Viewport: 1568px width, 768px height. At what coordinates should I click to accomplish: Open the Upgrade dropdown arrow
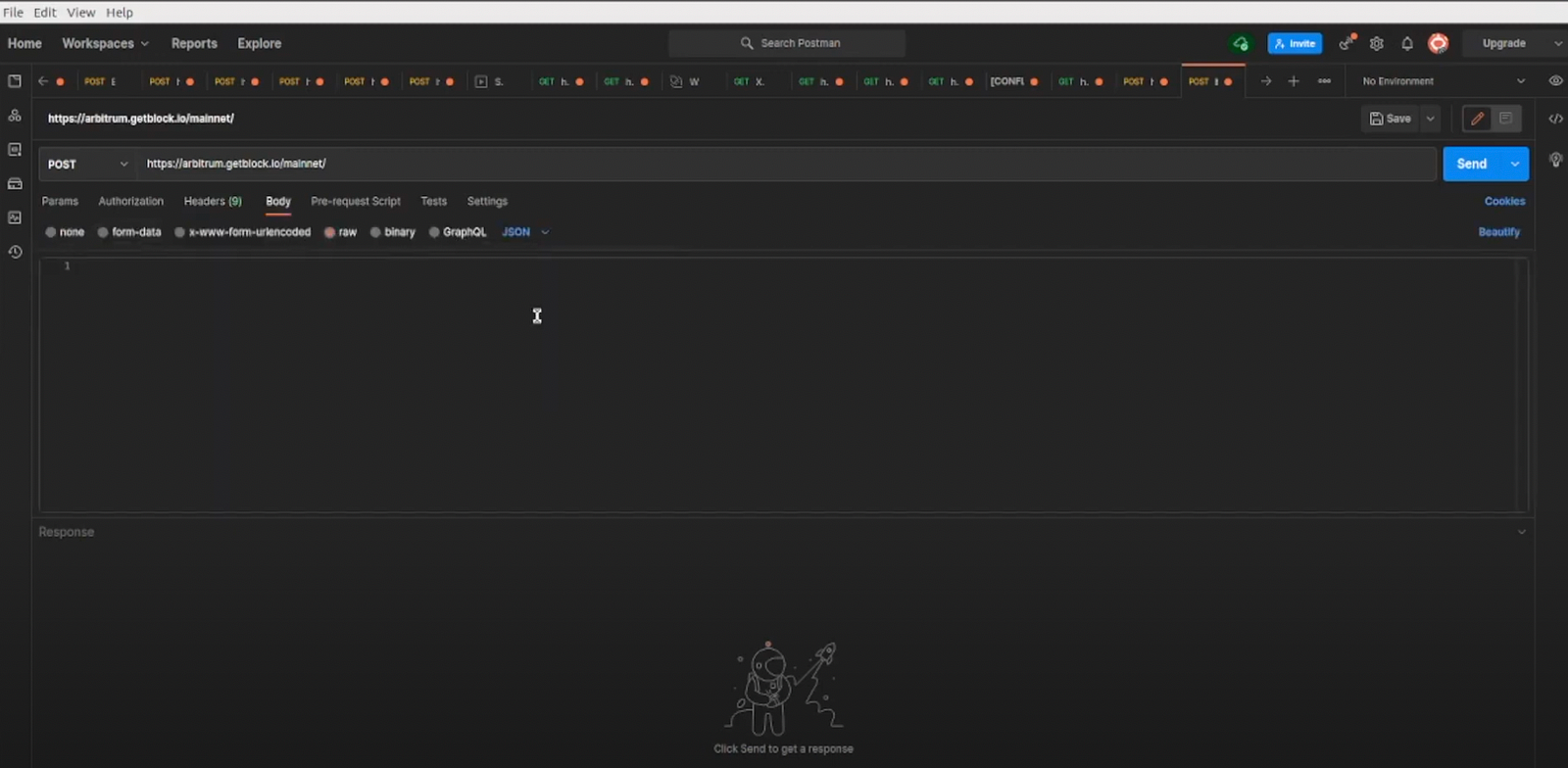1558,43
